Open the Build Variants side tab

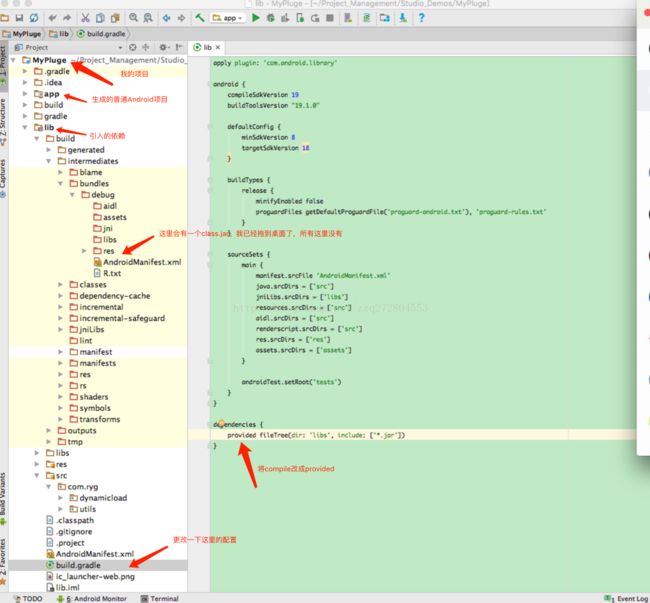pyautogui.click(x=3, y=499)
